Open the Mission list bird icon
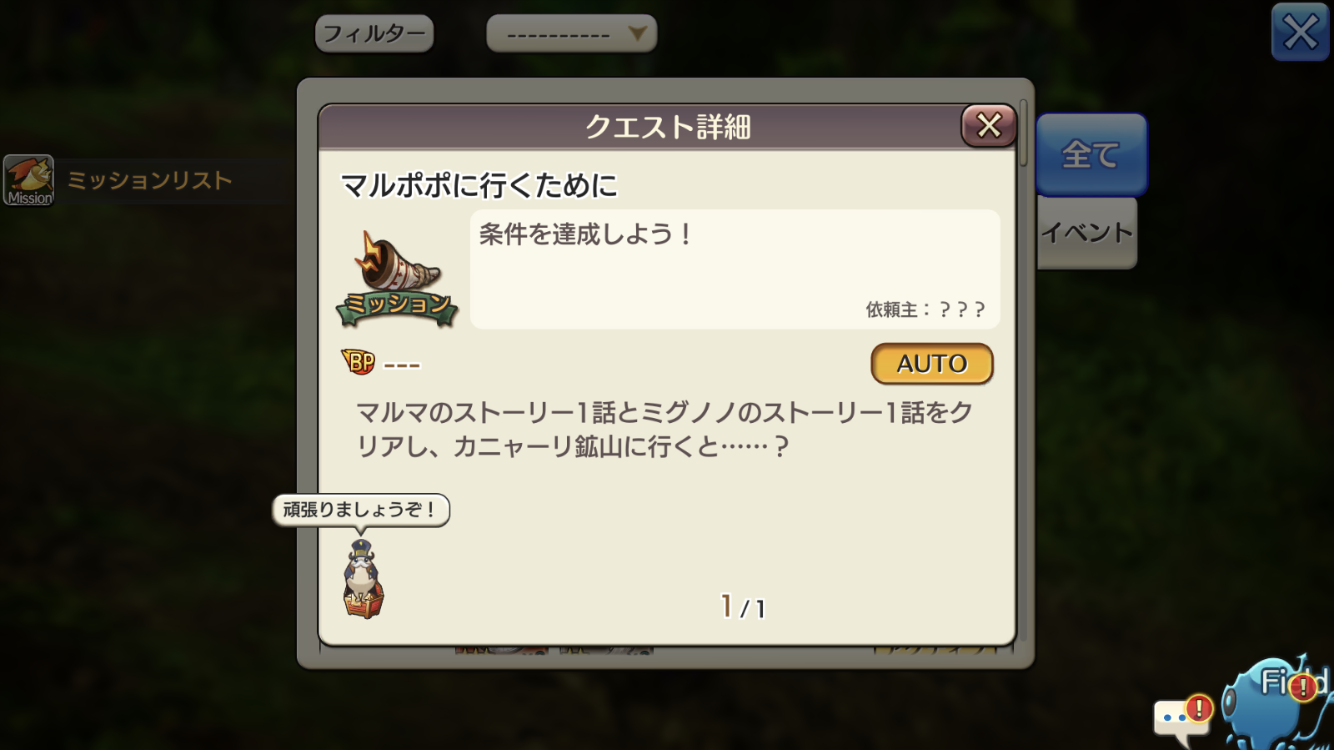Viewport: 1334px width, 750px height. point(28,180)
